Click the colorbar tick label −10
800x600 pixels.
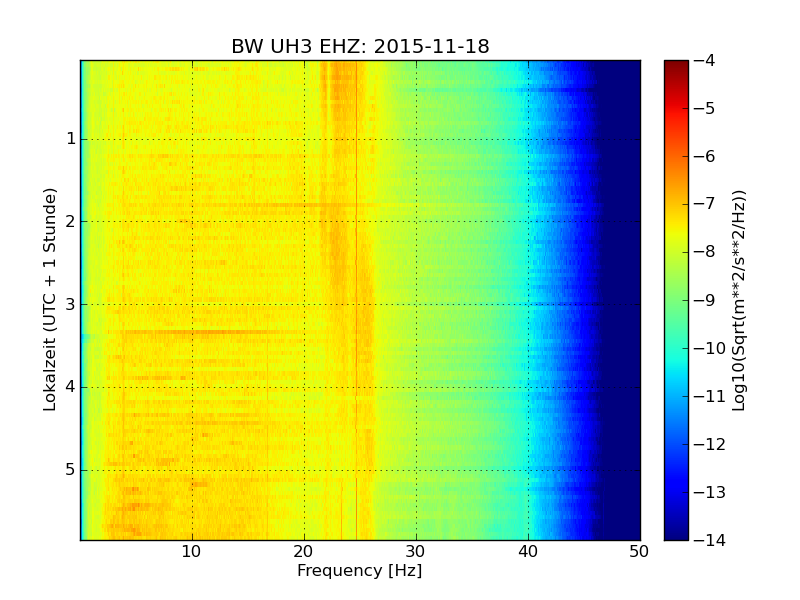pos(710,348)
